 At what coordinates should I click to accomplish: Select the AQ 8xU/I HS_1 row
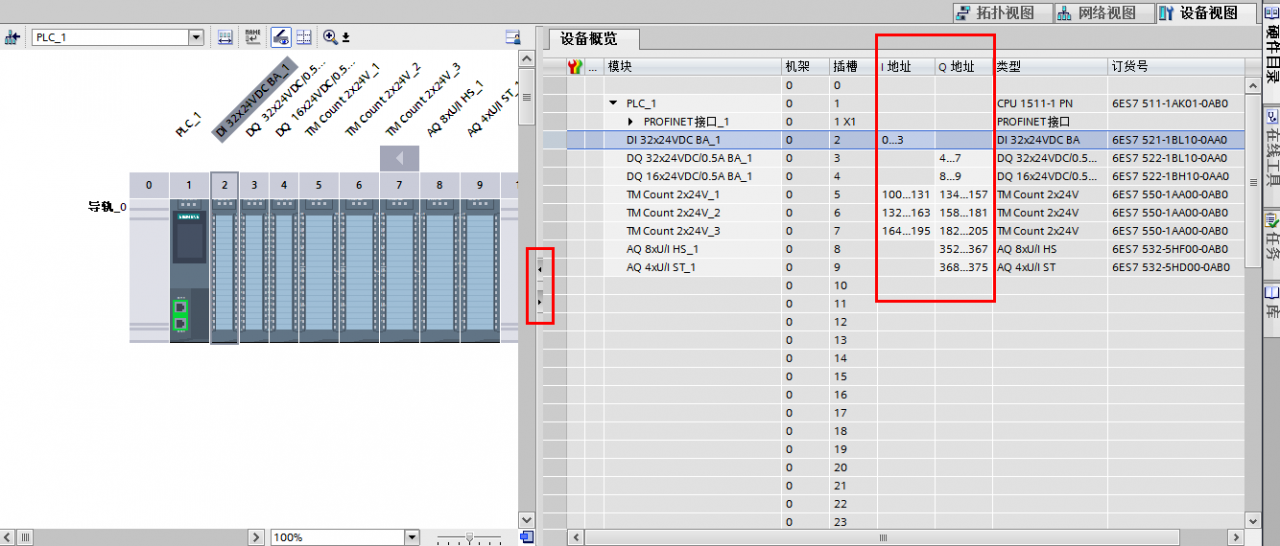pyautogui.click(x=895, y=249)
